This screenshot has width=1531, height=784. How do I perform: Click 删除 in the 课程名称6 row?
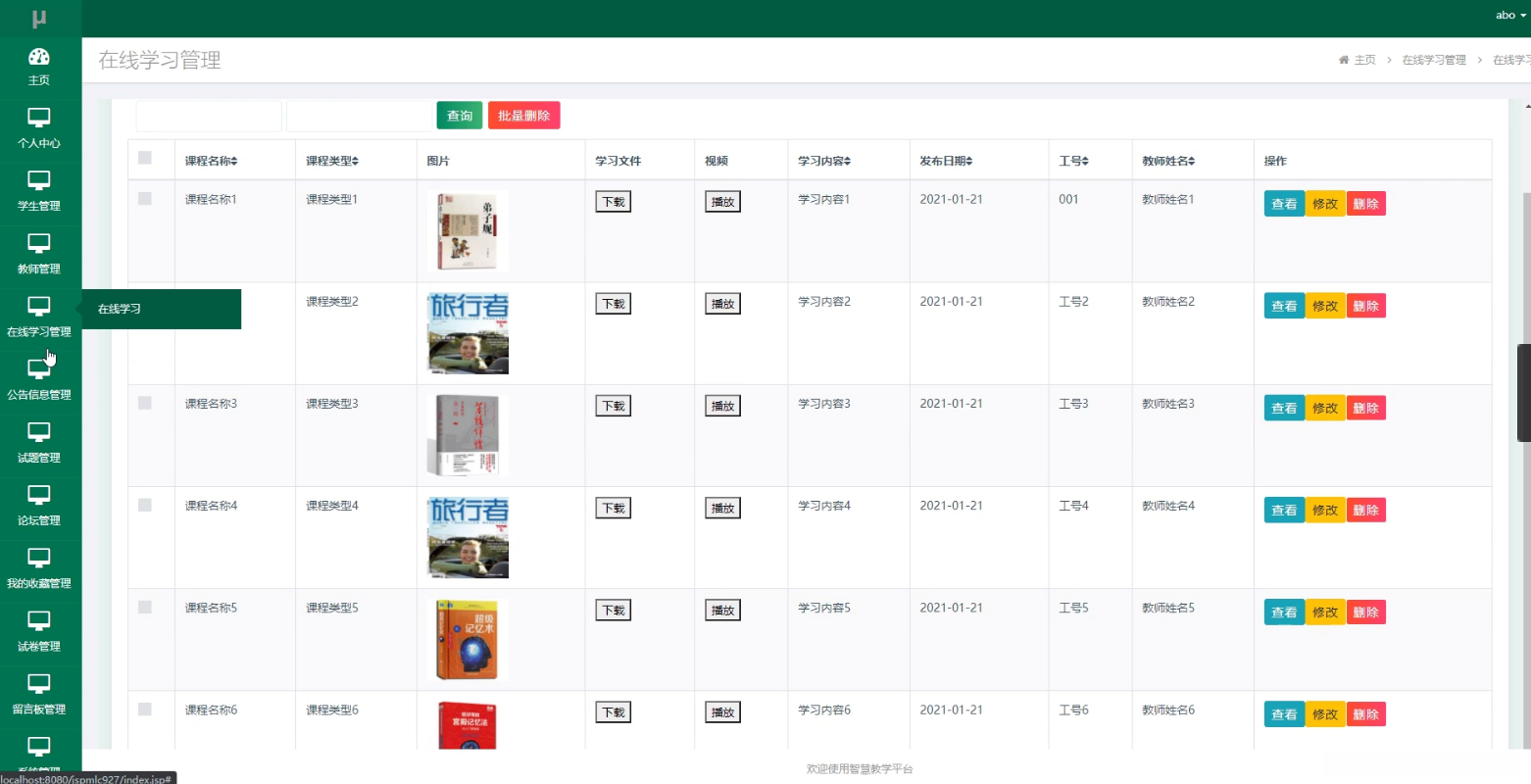pyautogui.click(x=1366, y=714)
